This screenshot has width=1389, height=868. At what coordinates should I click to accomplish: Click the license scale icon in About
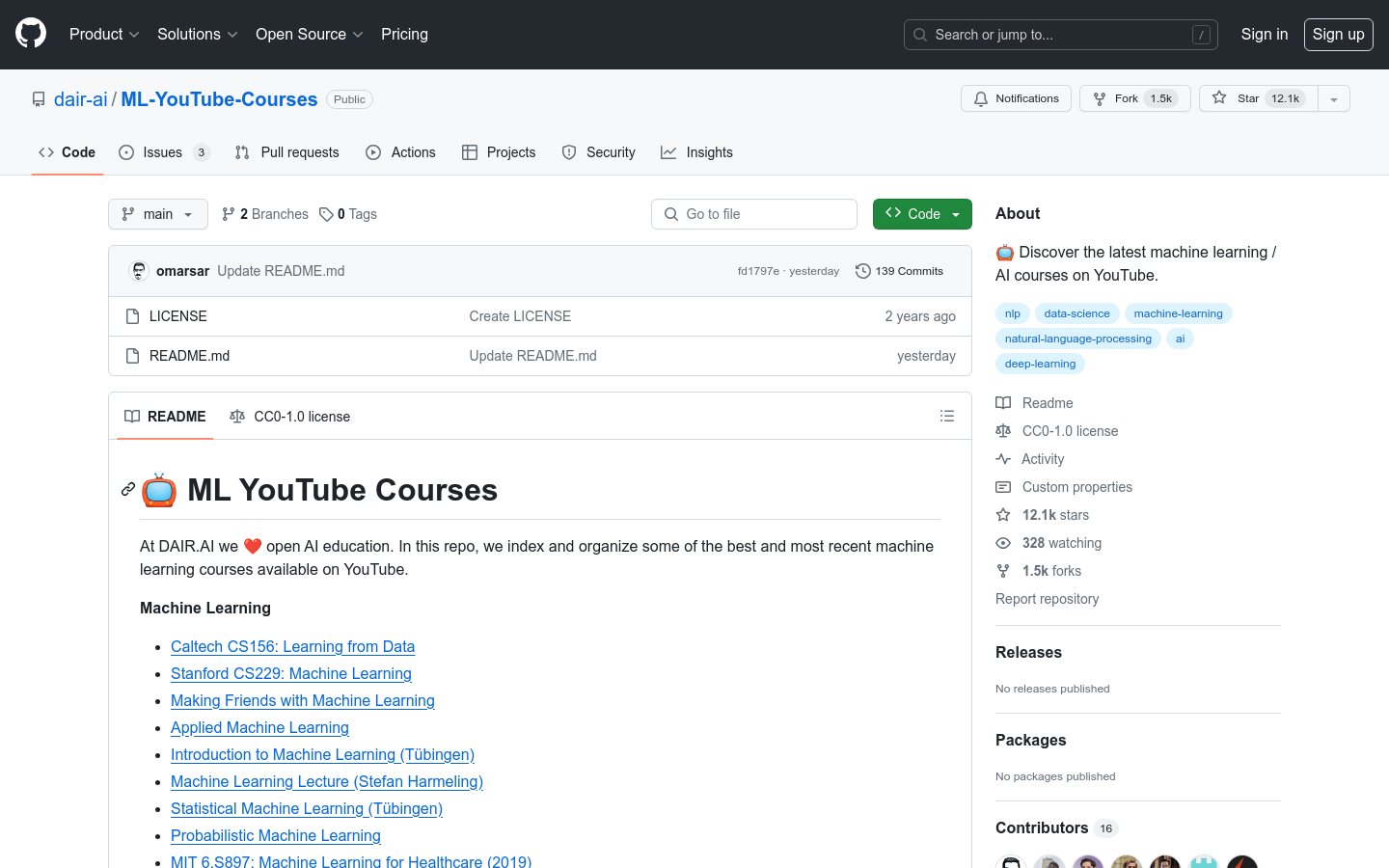[x=1003, y=431]
